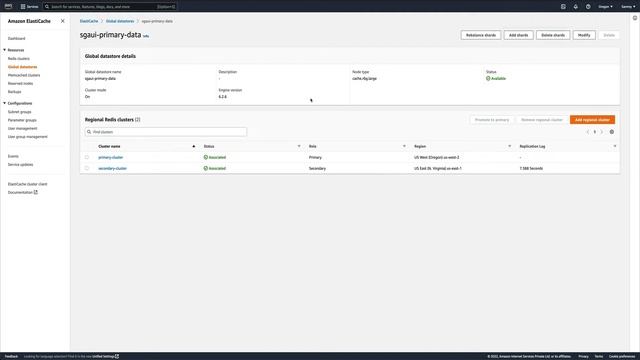
Task: Close the Amazon ElastiCache side navigation
Action: pyautogui.click(x=62, y=21)
